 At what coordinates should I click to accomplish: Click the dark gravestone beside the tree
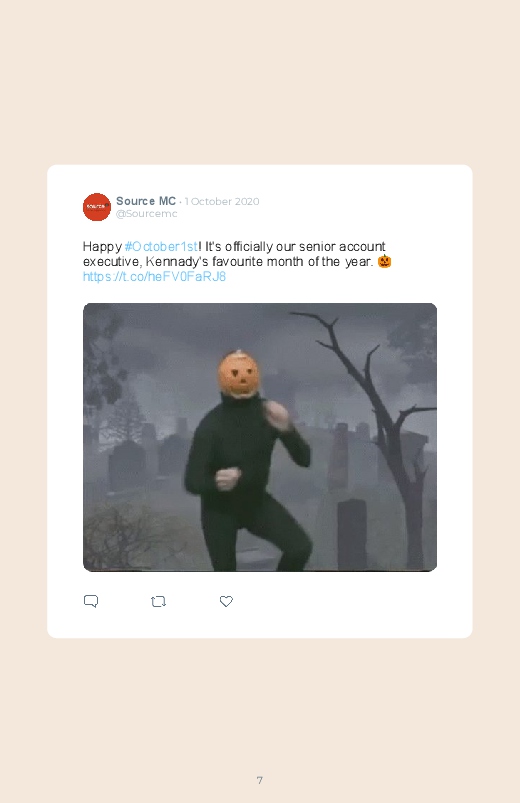pos(352,534)
